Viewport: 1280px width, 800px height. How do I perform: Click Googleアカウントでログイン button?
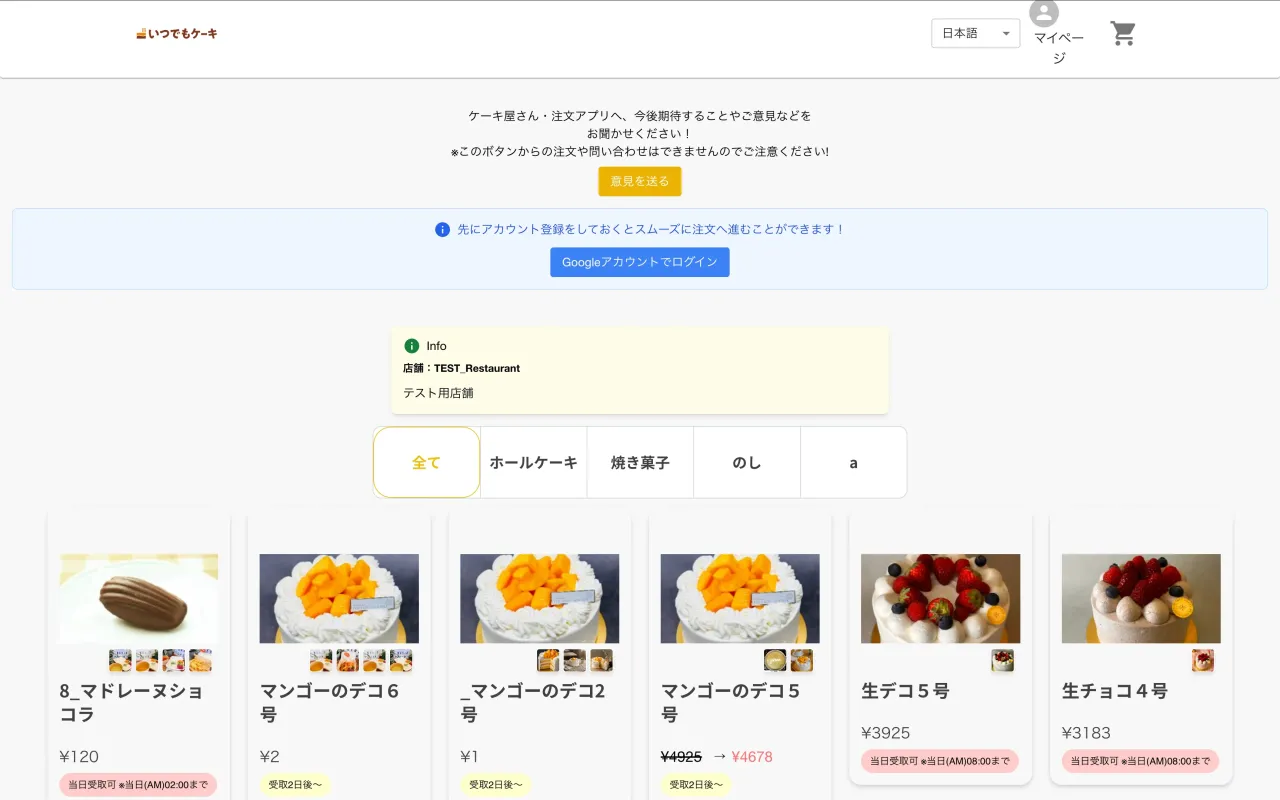click(639, 262)
